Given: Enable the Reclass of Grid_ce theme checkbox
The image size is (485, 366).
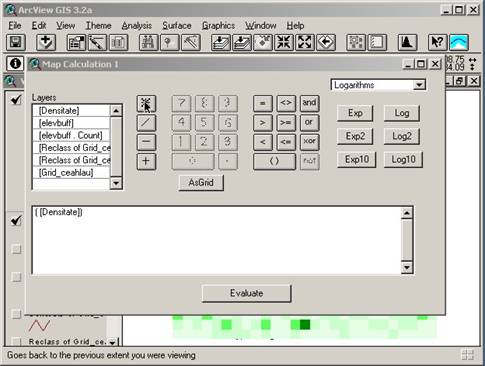Looking at the screenshot, I should (x=16, y=341).
